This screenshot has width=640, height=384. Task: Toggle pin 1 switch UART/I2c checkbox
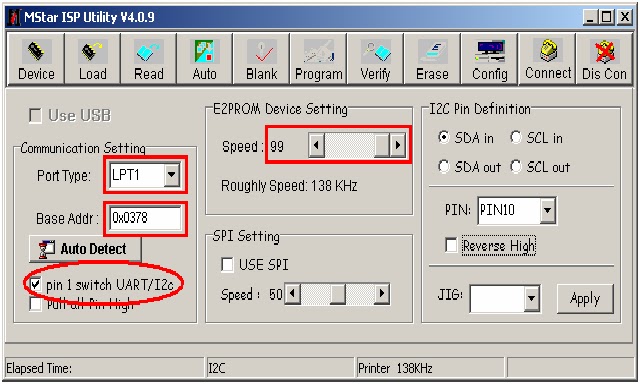click(x=36, y=284)
